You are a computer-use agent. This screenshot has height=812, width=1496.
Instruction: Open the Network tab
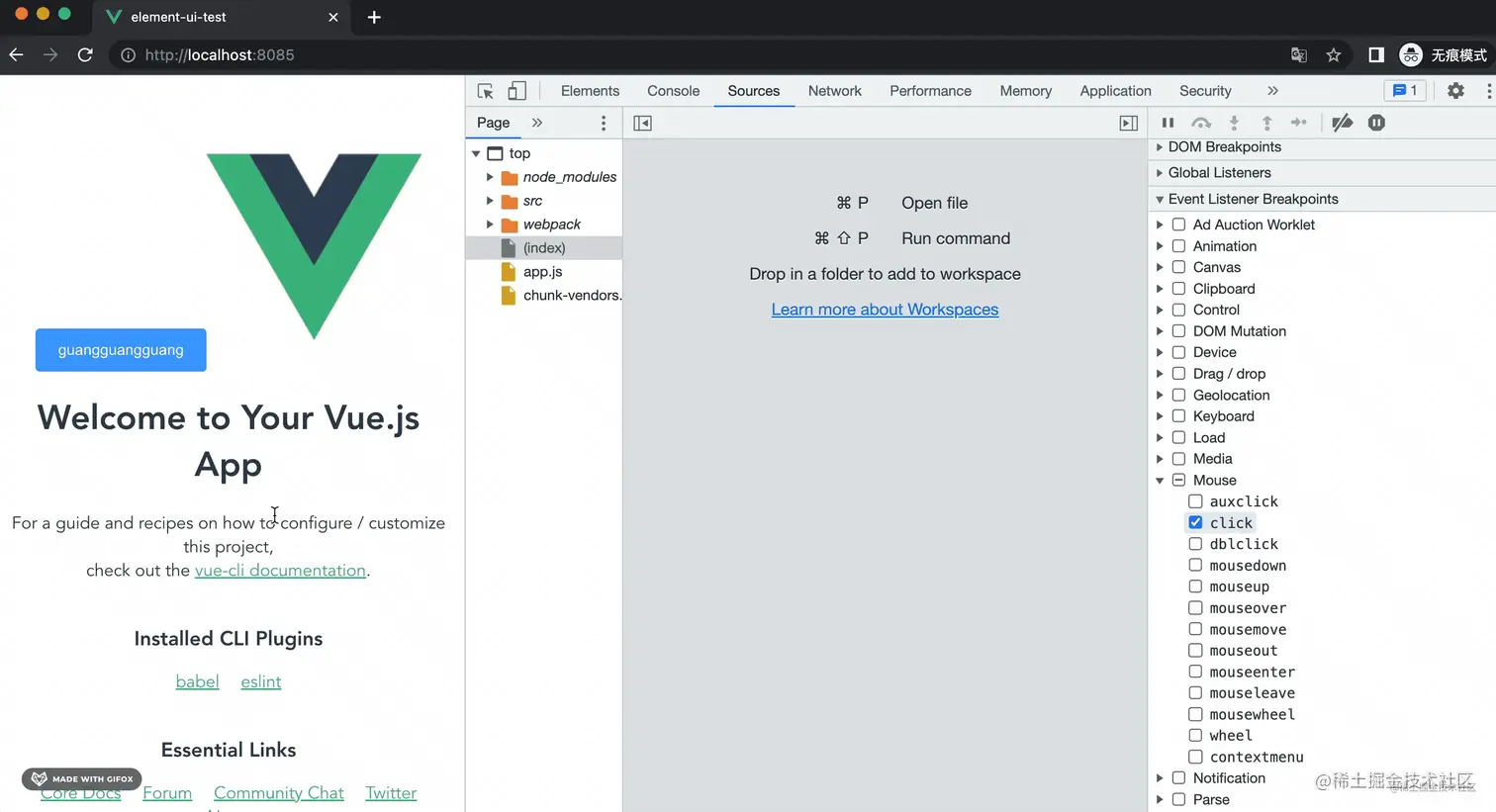[x=834, y=91]
